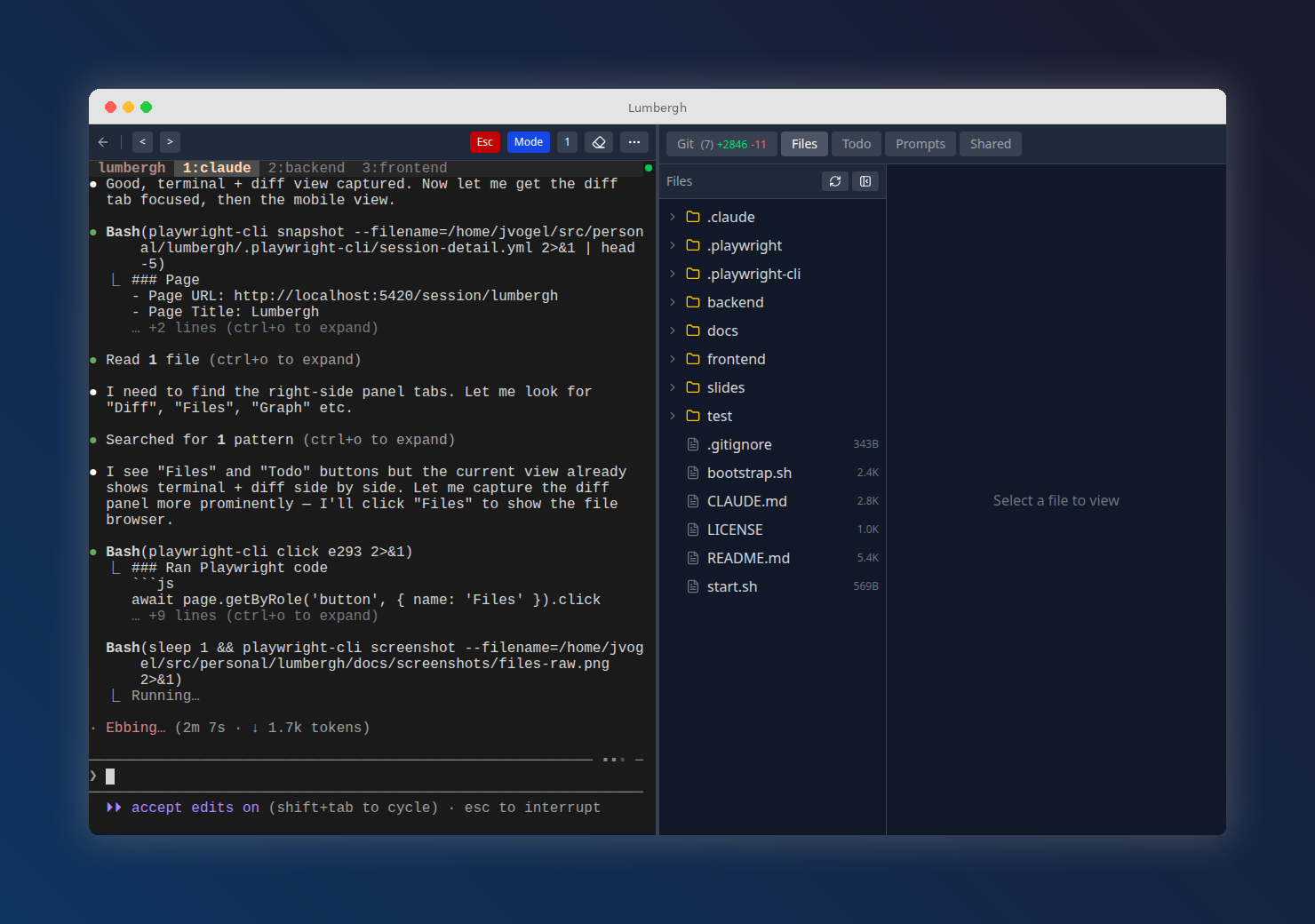Click the navigate-back arrow in the toolbar

tap(142, 141)
